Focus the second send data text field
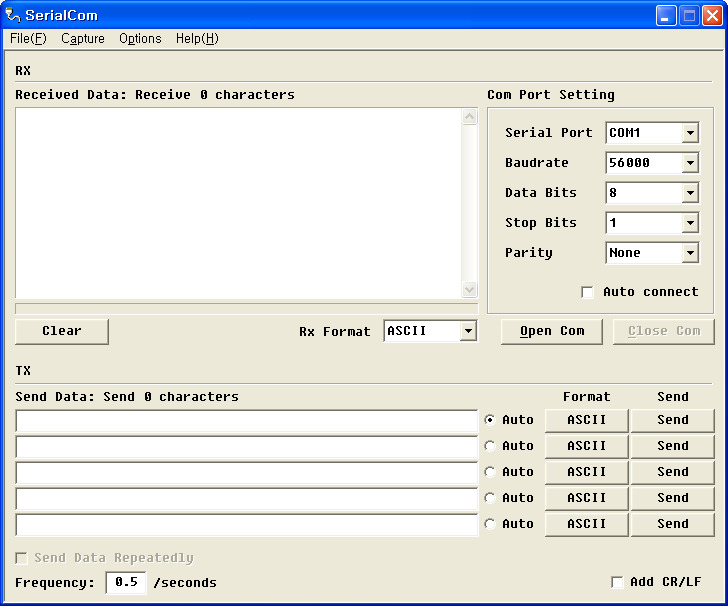 (x=247, y=447)
